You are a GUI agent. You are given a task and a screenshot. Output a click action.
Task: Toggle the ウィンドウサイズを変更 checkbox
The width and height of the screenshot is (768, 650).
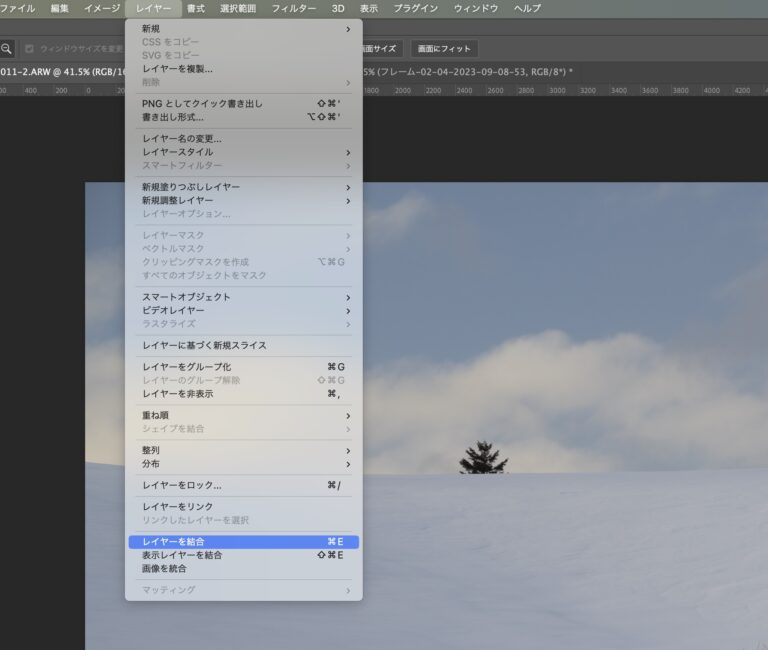(30, 48)
